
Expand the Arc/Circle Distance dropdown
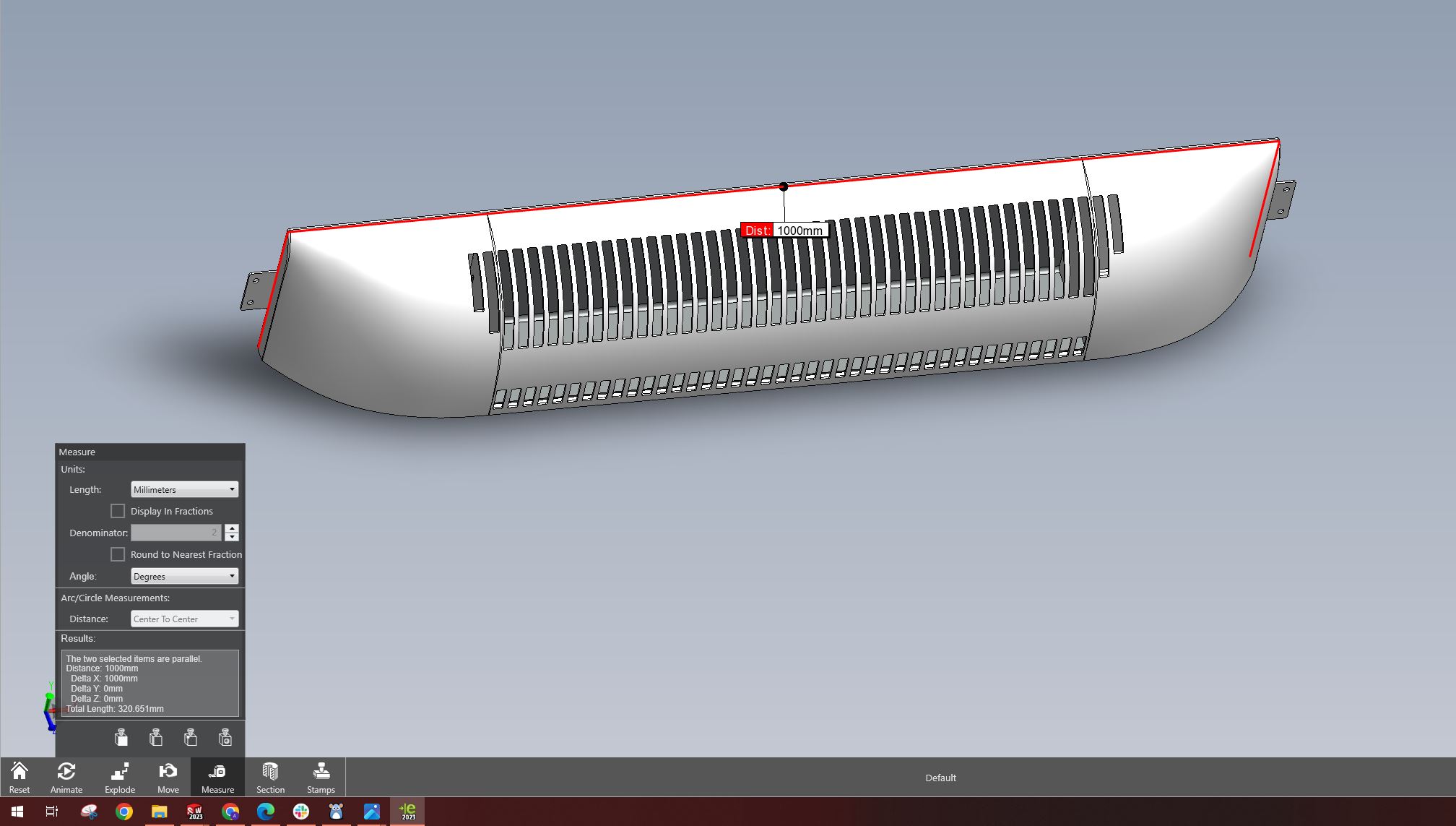(185, 619)
